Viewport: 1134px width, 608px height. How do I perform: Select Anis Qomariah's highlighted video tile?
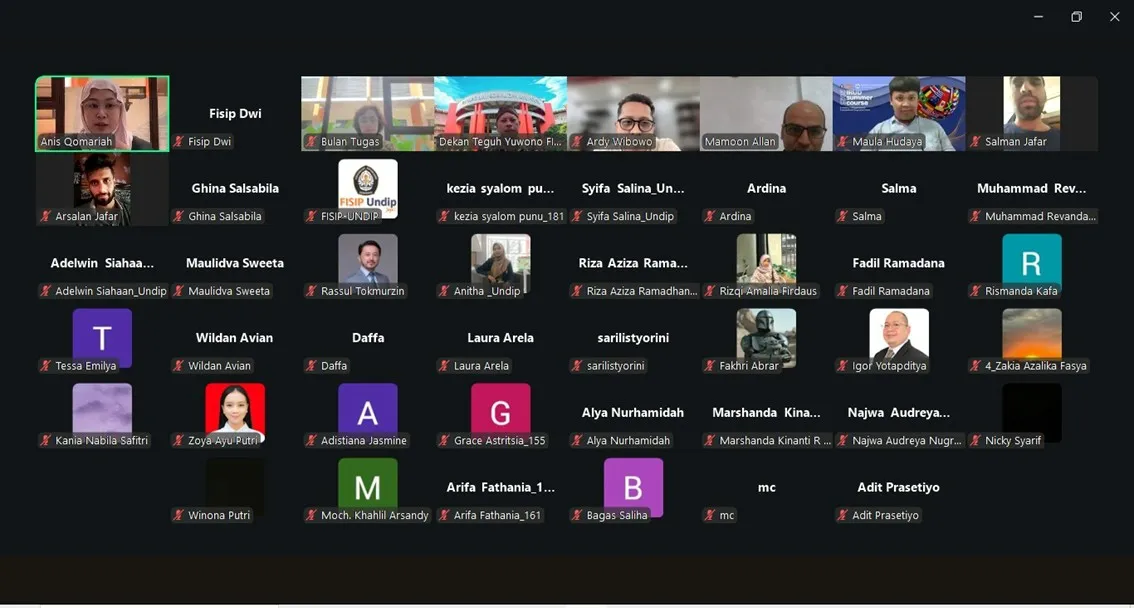pos(102,112)
